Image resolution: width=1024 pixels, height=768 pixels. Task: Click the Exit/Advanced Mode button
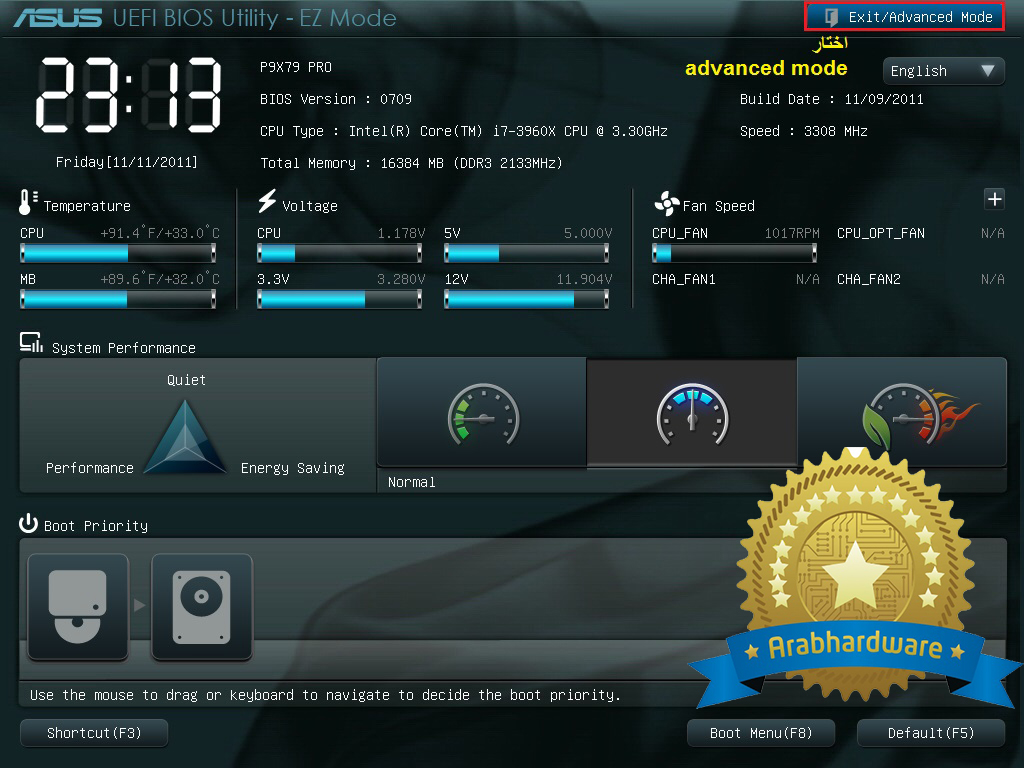[904, 17]
